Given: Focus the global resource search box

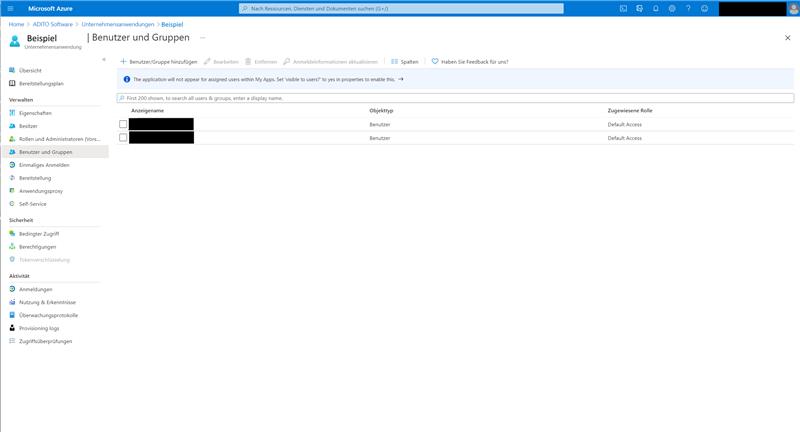Looking at the screenshot, I should click(401, 9).
